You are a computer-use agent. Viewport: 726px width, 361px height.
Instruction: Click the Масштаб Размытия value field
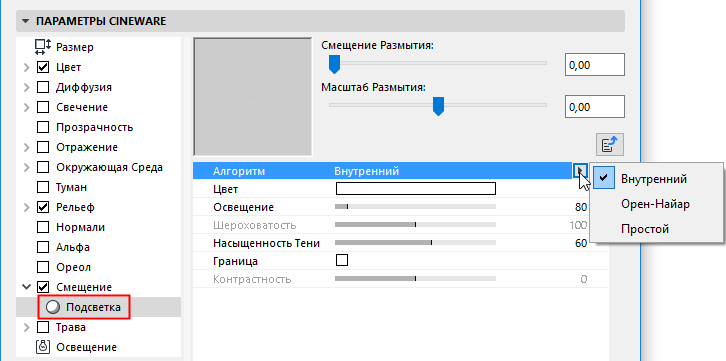point(595,107)
